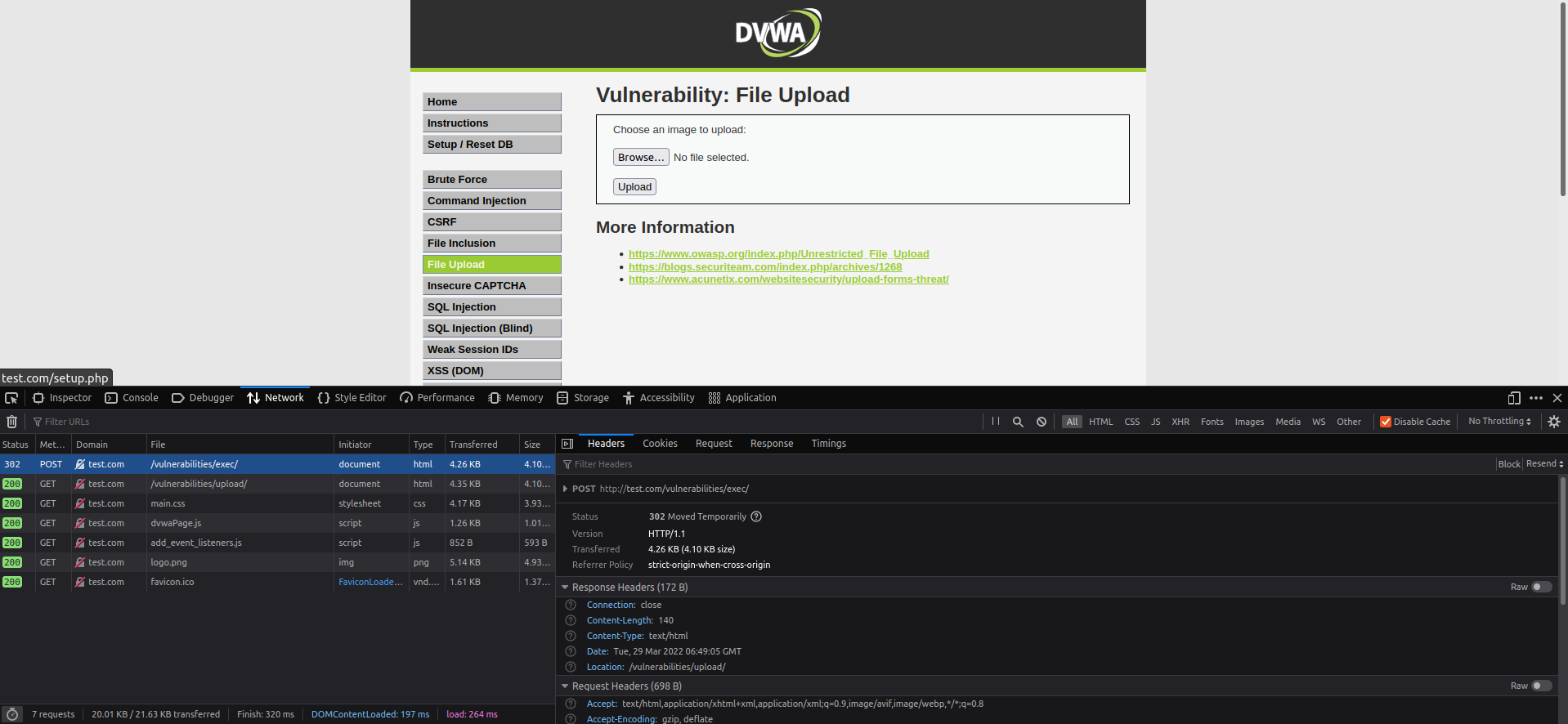
Task: Filter requests by XHR type
Action: (x=1180, y=422)
